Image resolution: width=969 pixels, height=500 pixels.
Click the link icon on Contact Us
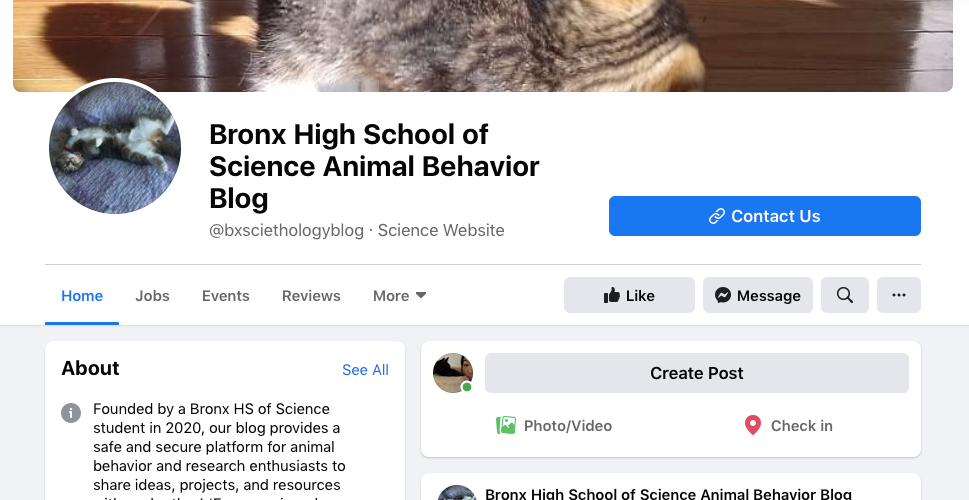[x=716, y=216]
